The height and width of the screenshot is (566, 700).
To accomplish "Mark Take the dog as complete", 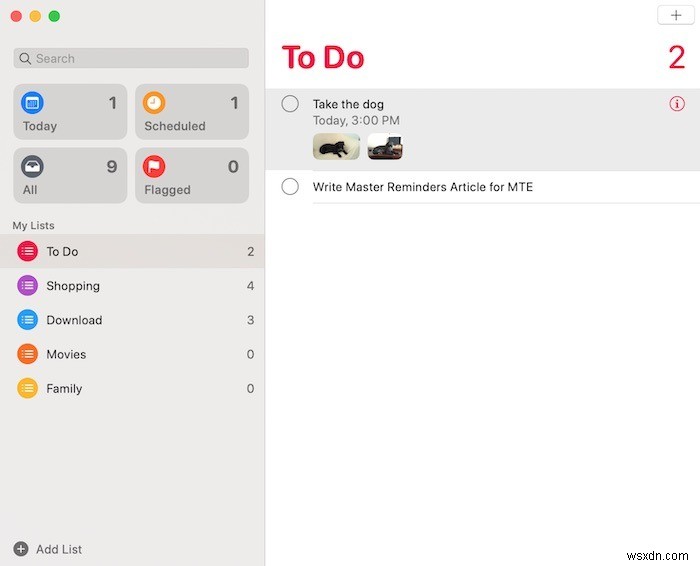I will (290, 104).
